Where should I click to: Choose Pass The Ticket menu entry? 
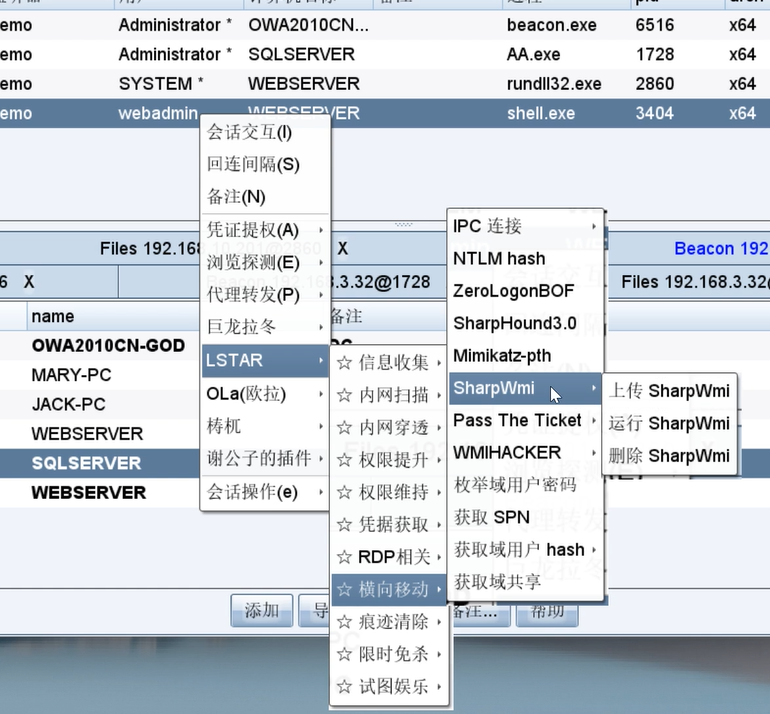click(517, 420)
